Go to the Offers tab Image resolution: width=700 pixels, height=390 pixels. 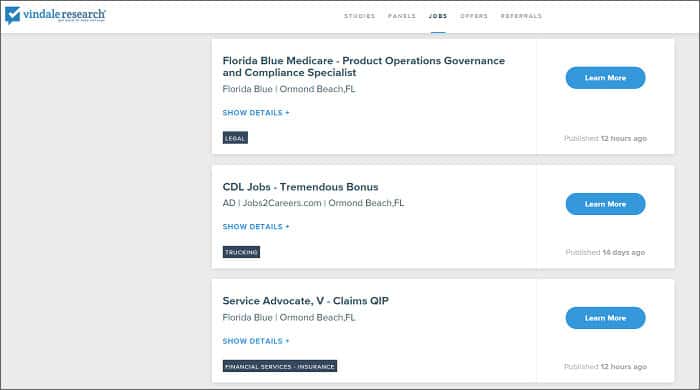click(x=474, y=16)
